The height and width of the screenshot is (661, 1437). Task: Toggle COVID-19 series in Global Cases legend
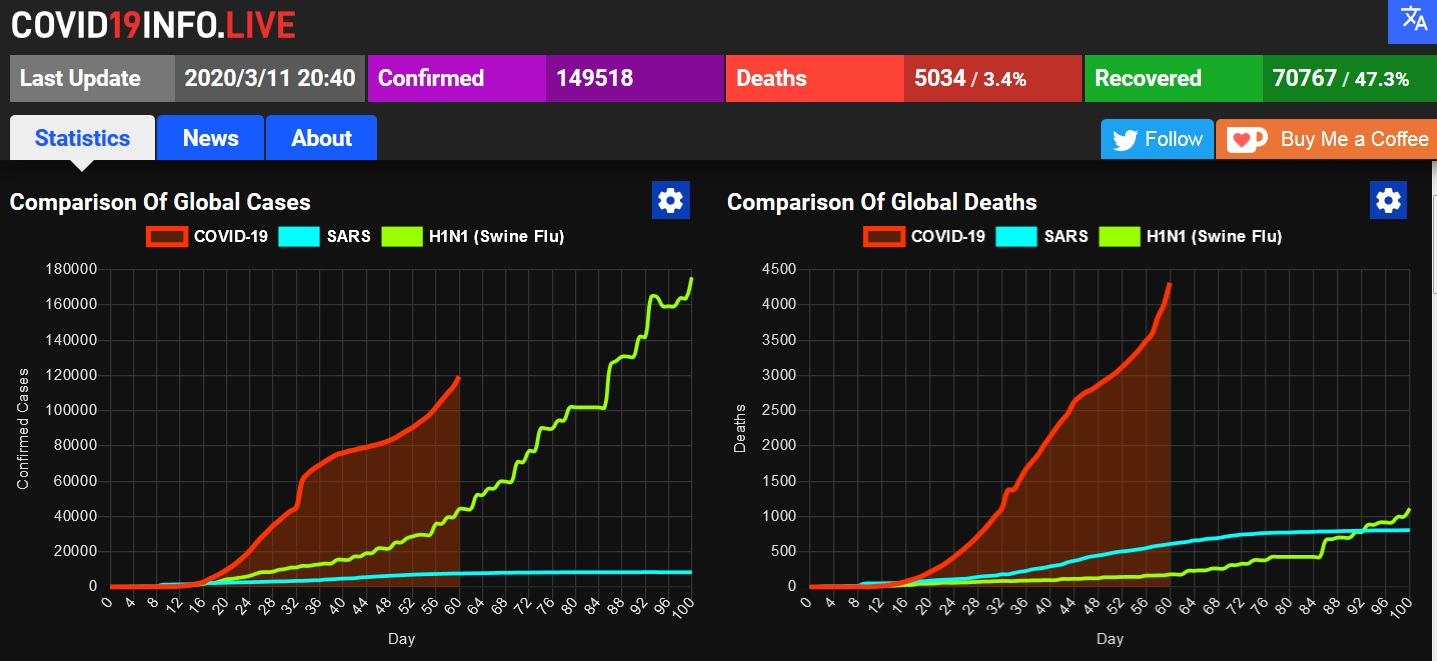coord(207,237)
